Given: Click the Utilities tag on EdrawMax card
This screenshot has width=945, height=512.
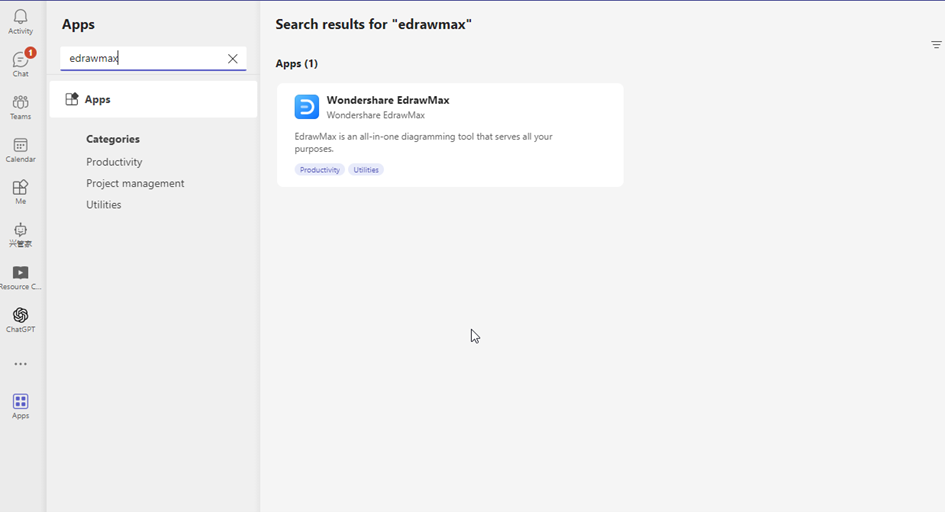Looking at the screenshot, I should (366, 170).
